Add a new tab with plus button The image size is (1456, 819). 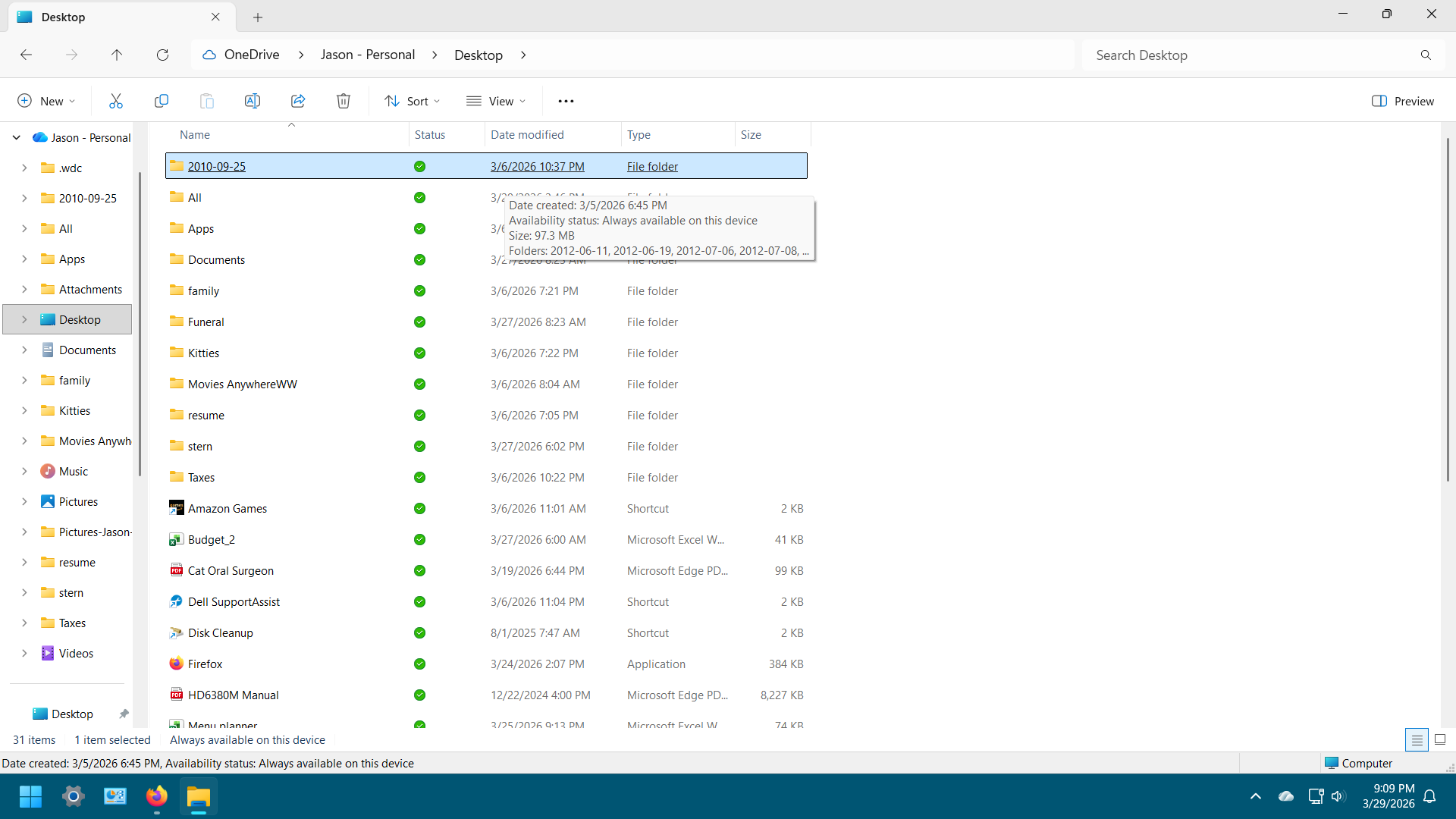(258, 17)
